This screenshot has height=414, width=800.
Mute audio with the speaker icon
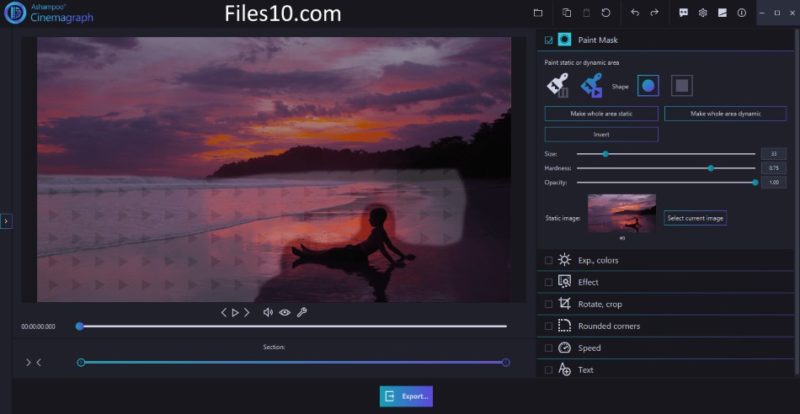[268, 312]
